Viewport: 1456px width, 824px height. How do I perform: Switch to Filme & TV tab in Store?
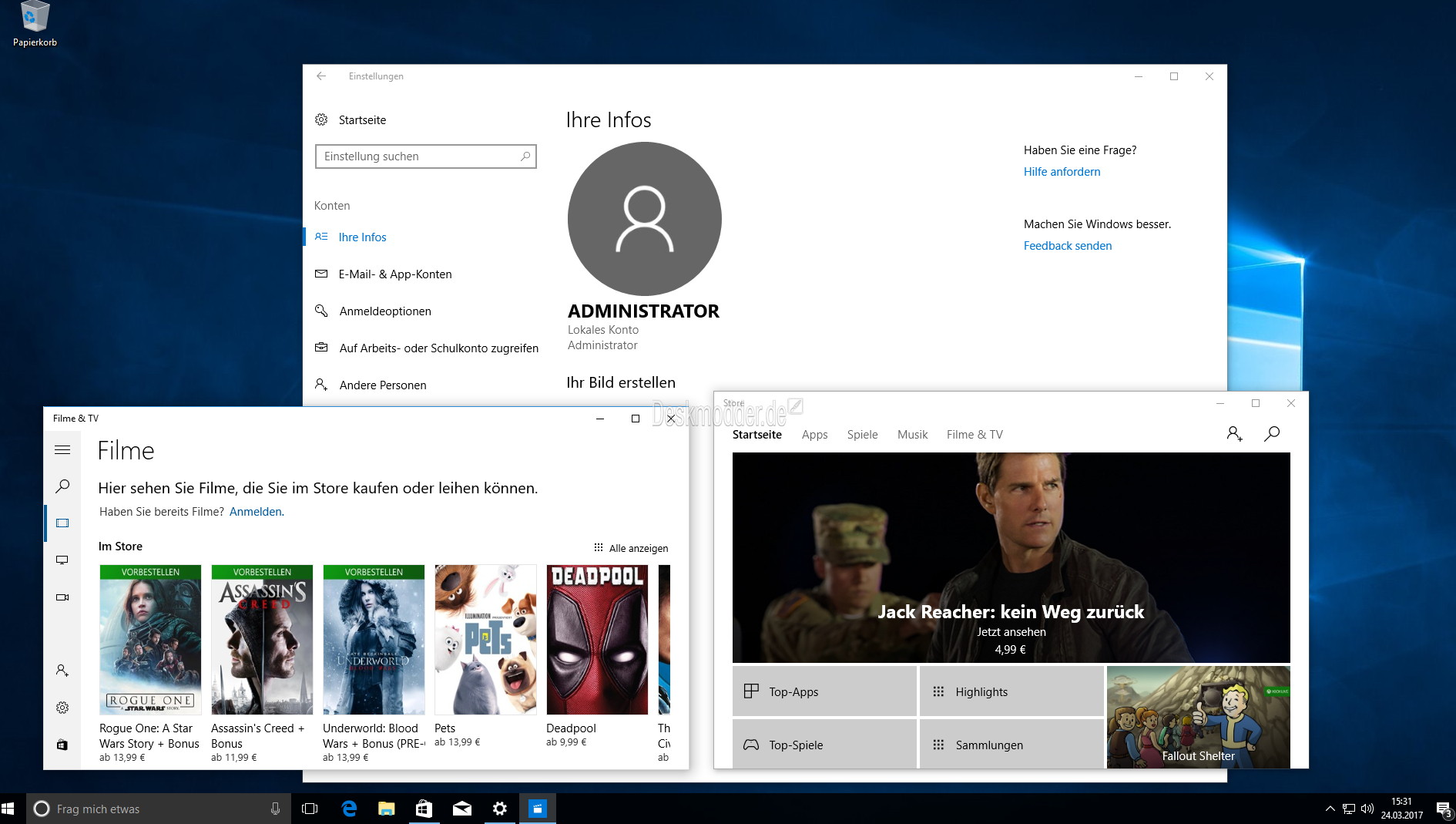point(975,434)
